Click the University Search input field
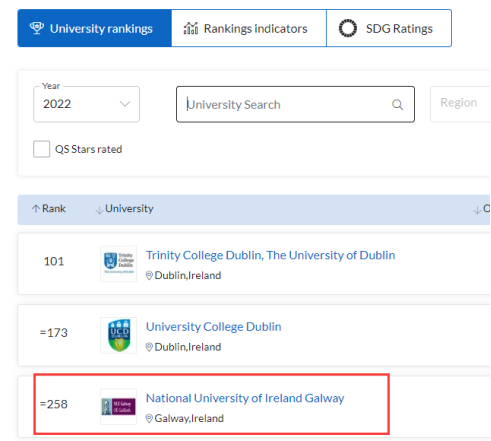The image size is (491, 441). click(x=295, y=104)
